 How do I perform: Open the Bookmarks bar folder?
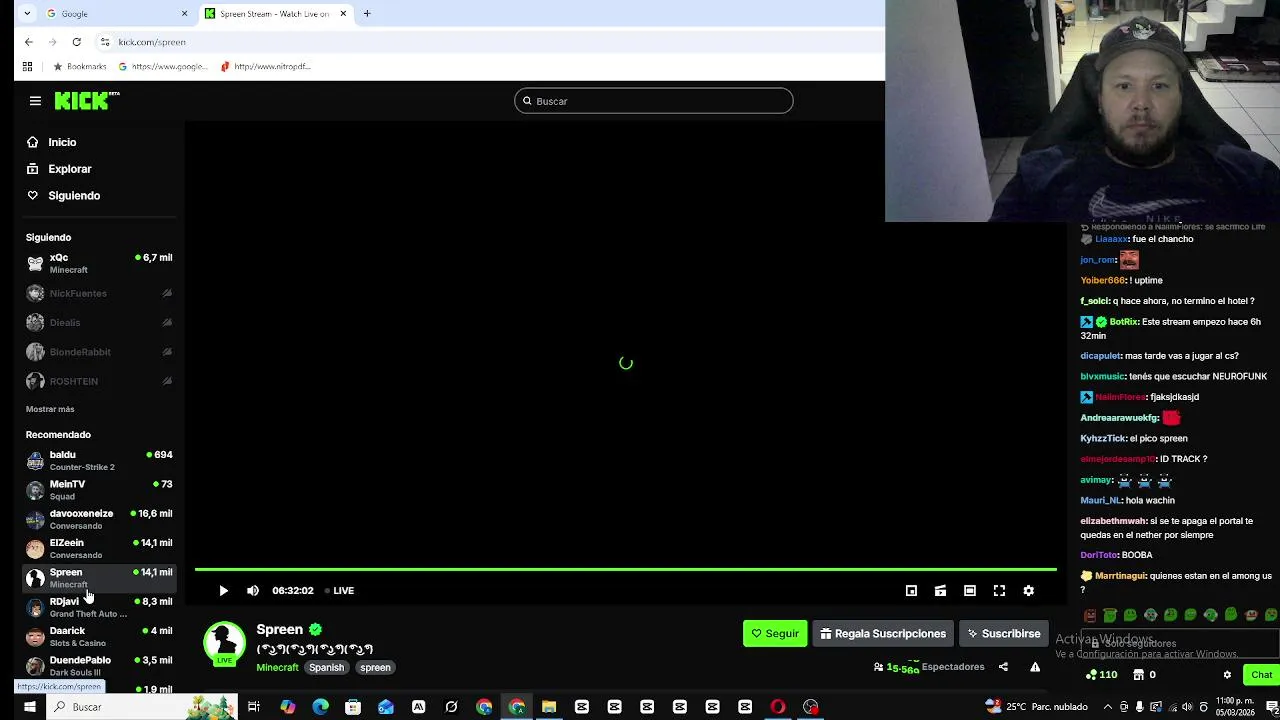tap(80, 66)
